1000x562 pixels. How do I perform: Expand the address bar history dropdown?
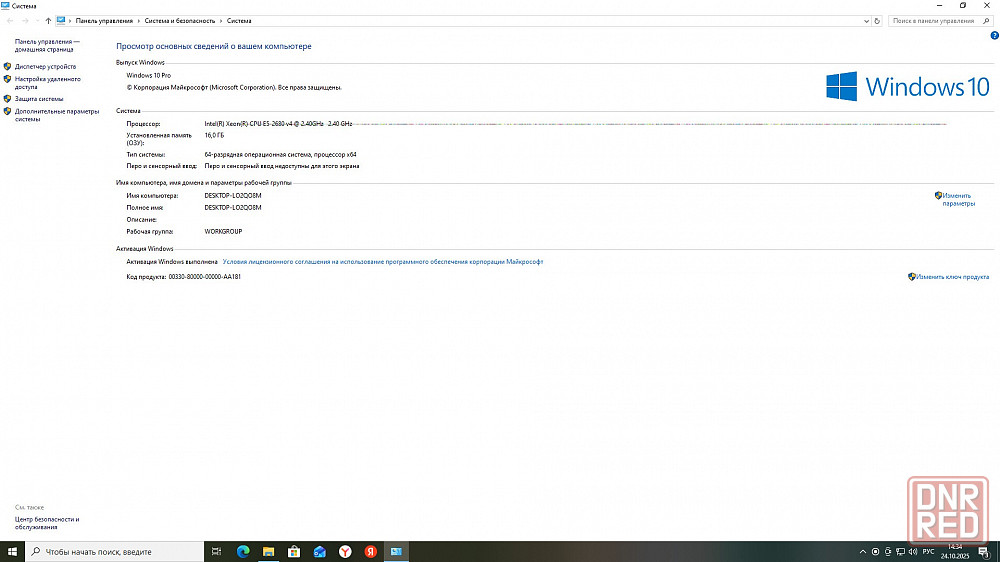tap(866, 20)
